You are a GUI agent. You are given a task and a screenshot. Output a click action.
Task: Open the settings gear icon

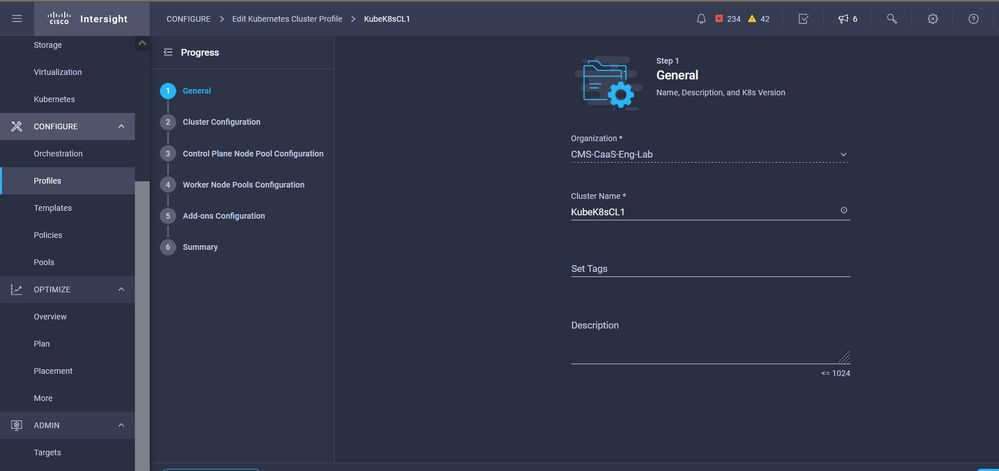pyautogui.click(x=933, y=18)
